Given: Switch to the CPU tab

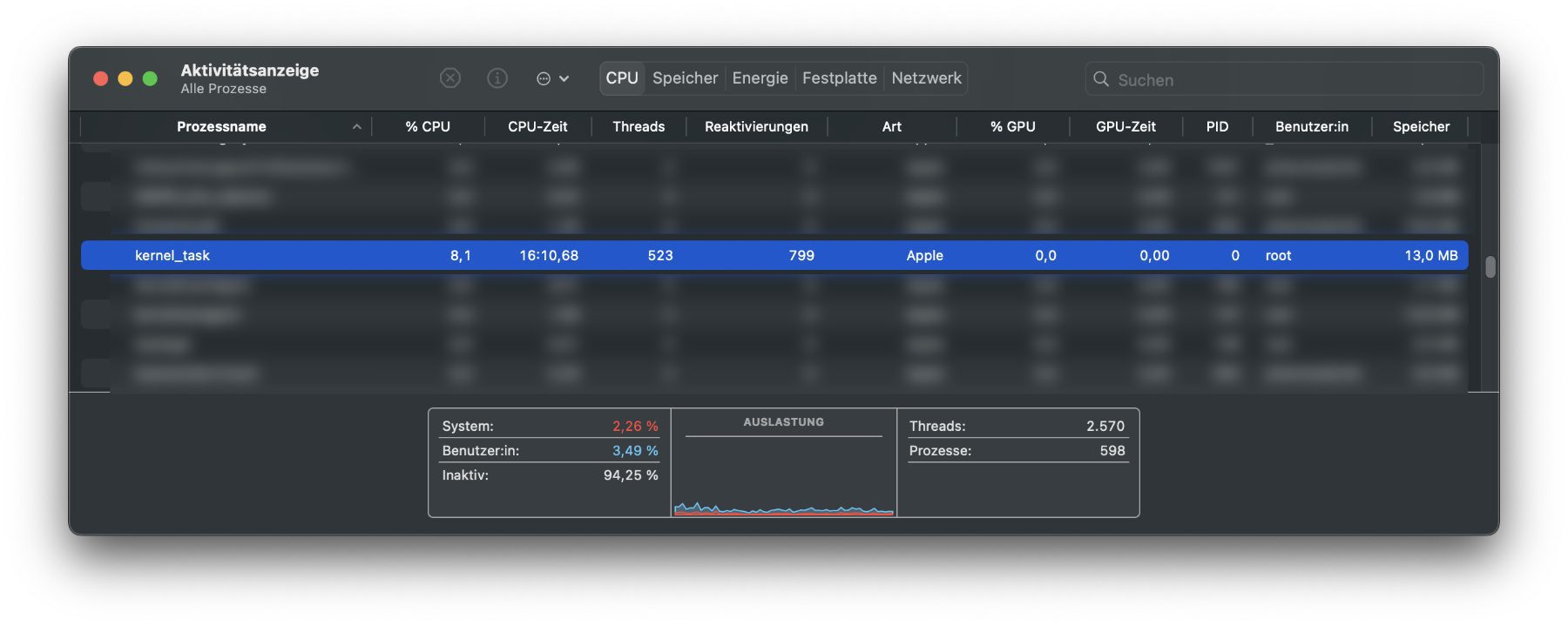Looking at the screenshot, I should (x=622, y=78).
